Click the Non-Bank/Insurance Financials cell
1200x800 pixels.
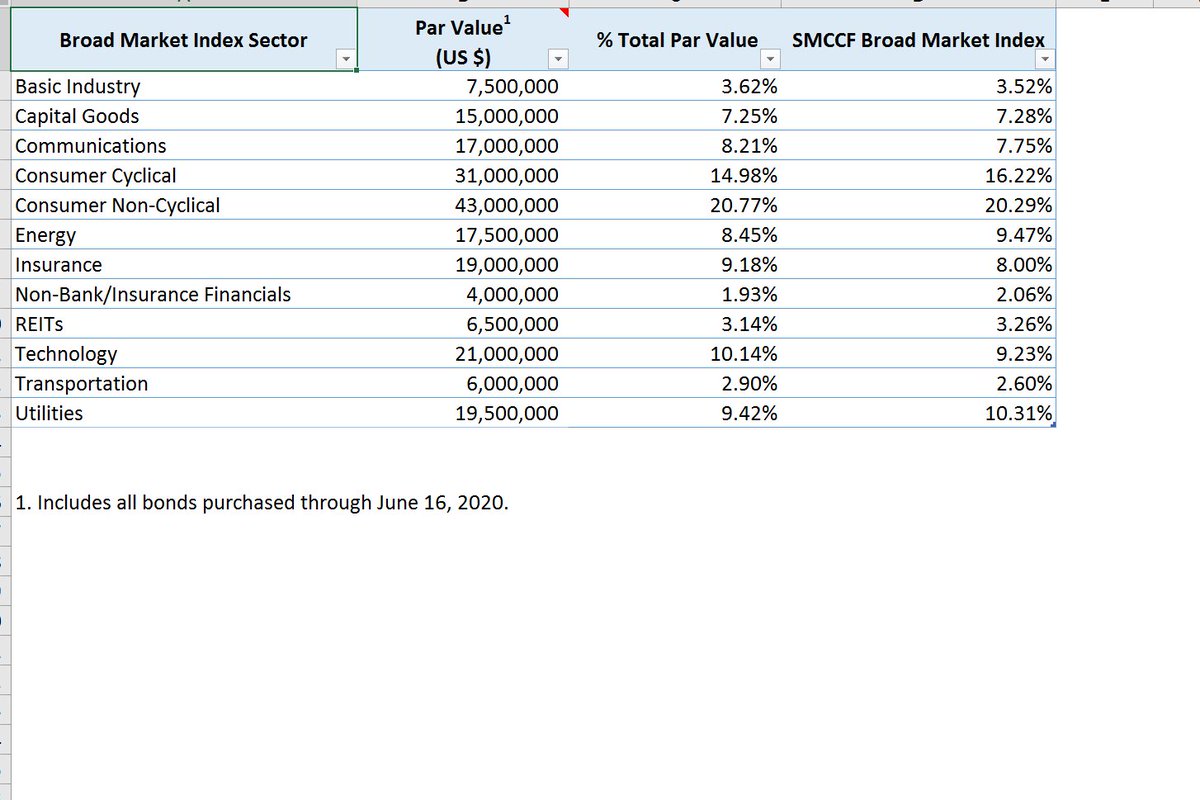click(x=185, y=295)
